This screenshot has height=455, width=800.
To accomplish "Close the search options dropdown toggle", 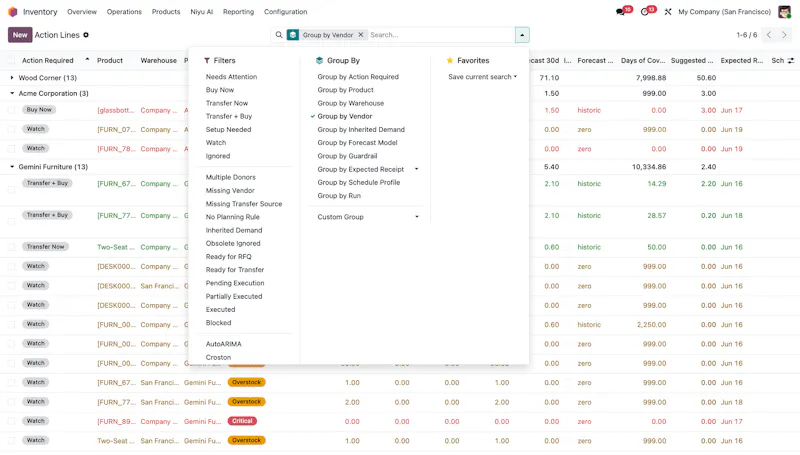I will tap(522, 35).
